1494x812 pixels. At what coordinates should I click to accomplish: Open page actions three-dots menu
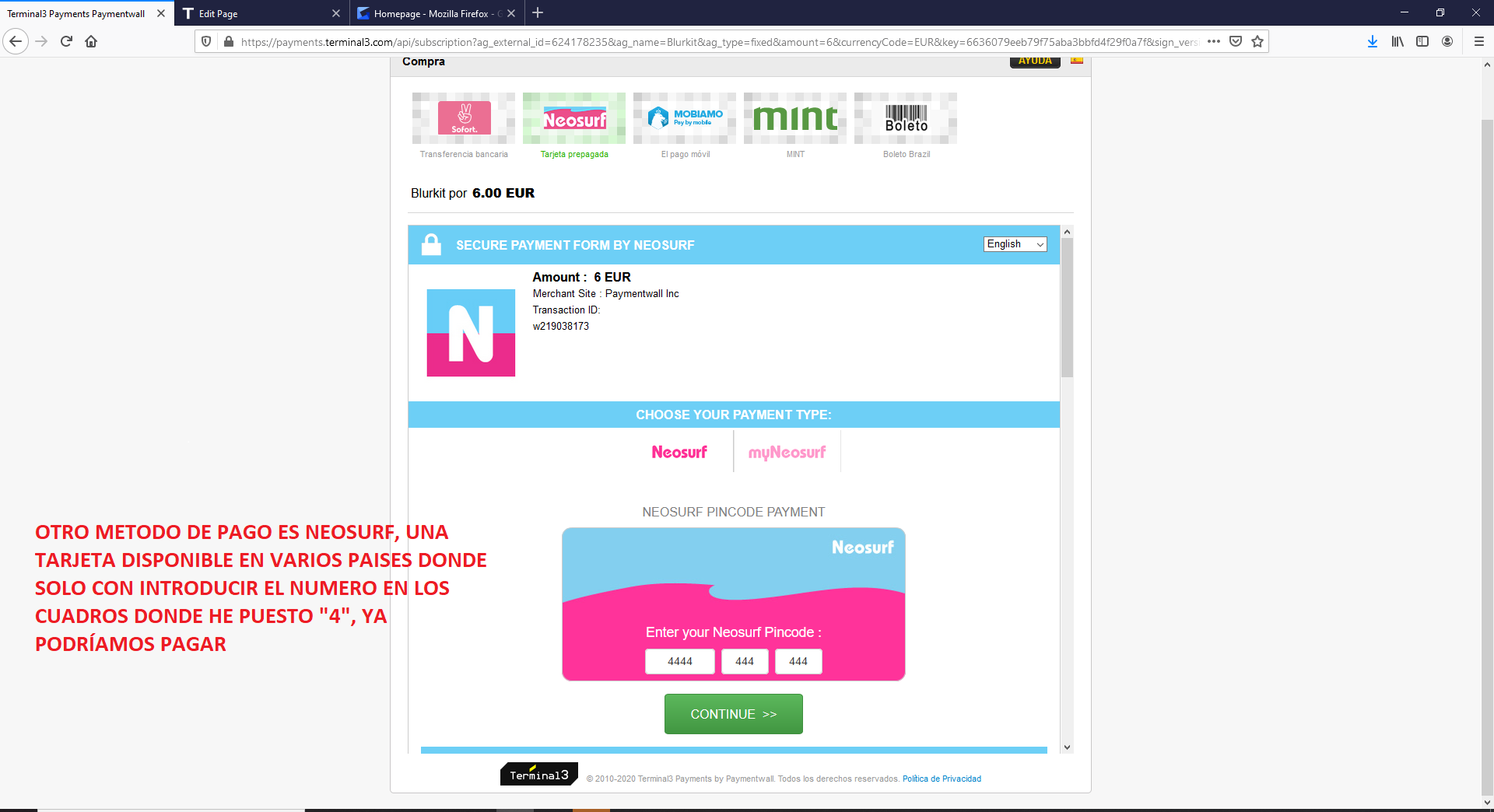pyautogui.click(x=1214, y=41)
